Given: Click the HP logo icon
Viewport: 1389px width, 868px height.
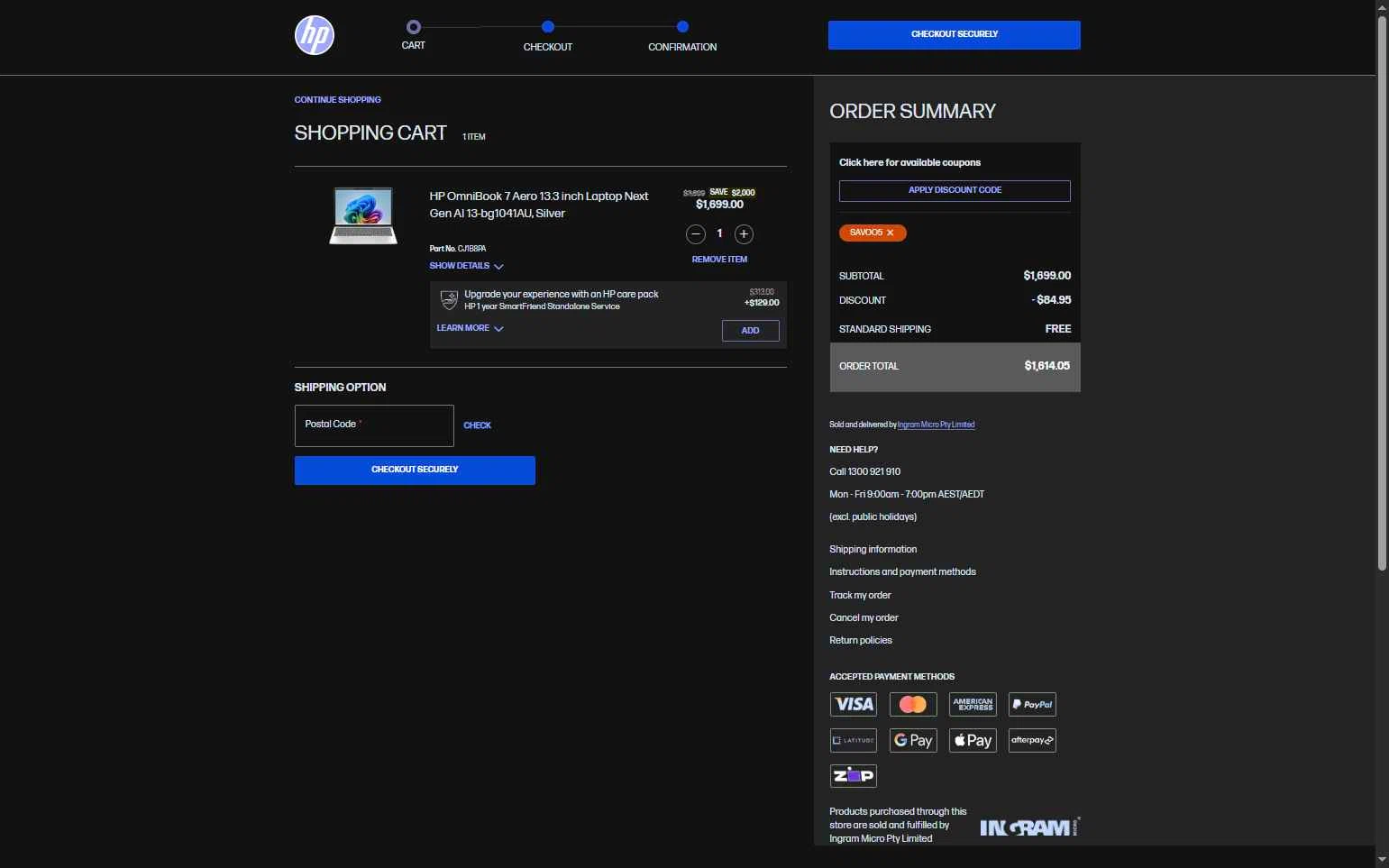Looking at the screenshot, I should coord(315,35).
